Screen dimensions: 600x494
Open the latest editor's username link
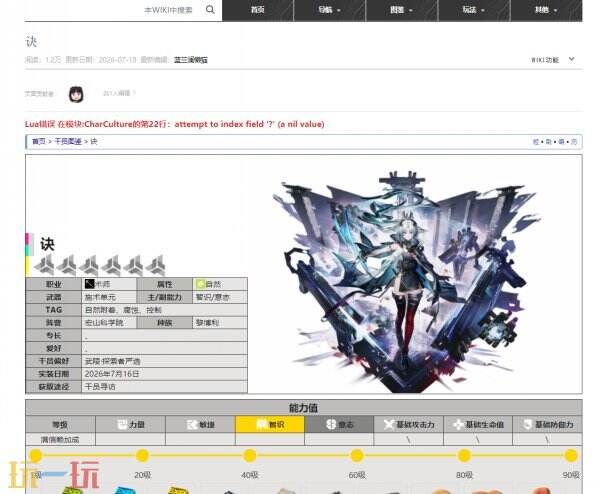point(191,60)
